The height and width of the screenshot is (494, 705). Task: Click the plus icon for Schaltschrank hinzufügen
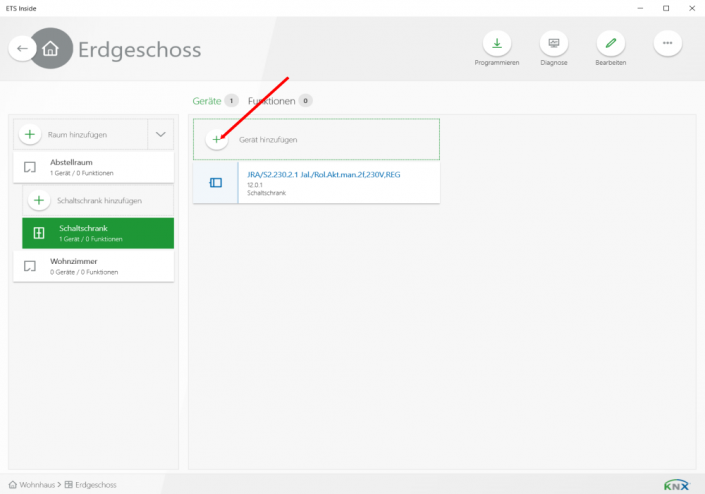[x=39, y=200]
